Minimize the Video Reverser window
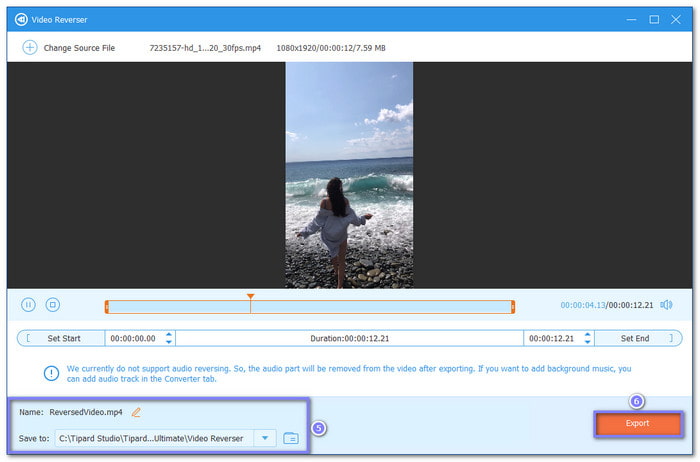The image size is (700, 462). 631,20
